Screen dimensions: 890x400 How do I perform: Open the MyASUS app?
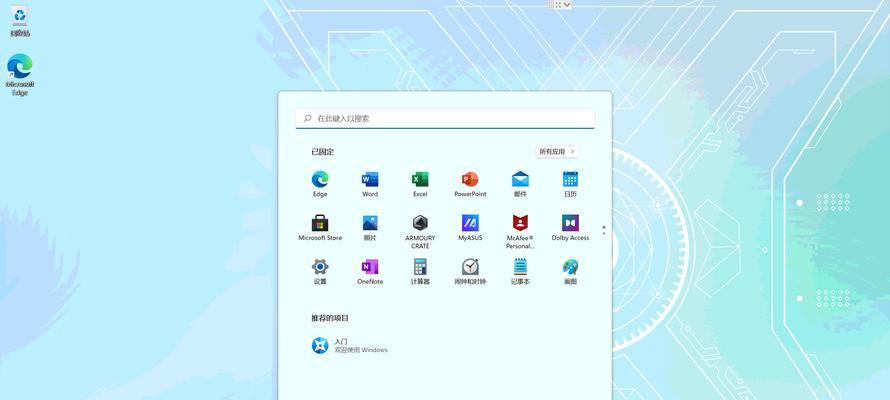[470, 228]
